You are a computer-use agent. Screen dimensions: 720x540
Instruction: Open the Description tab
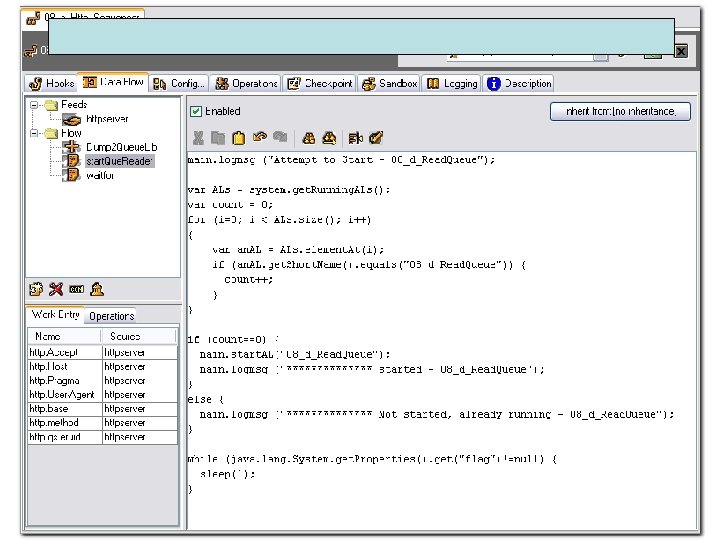[x=519, y=84]
